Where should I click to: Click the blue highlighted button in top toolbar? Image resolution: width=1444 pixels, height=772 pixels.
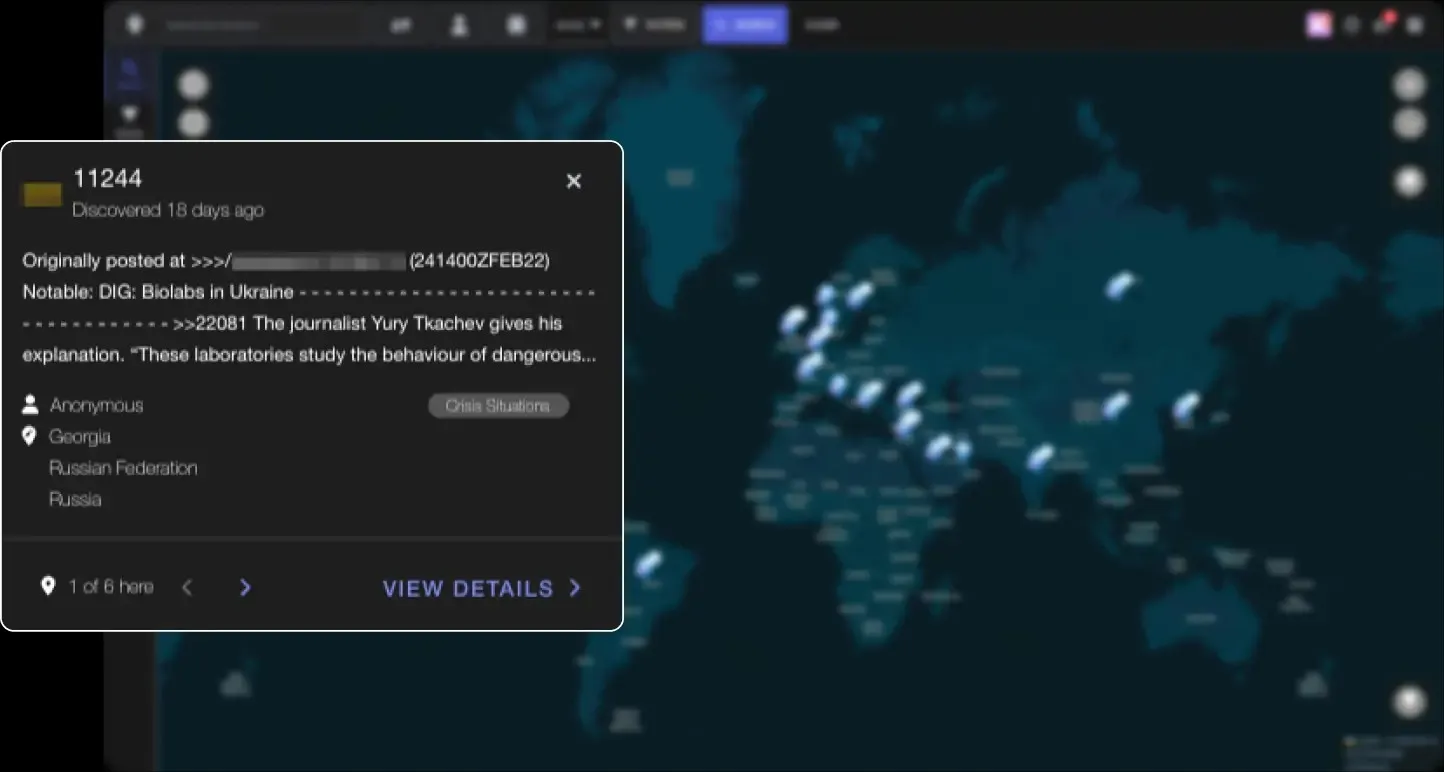click(745, 25)
